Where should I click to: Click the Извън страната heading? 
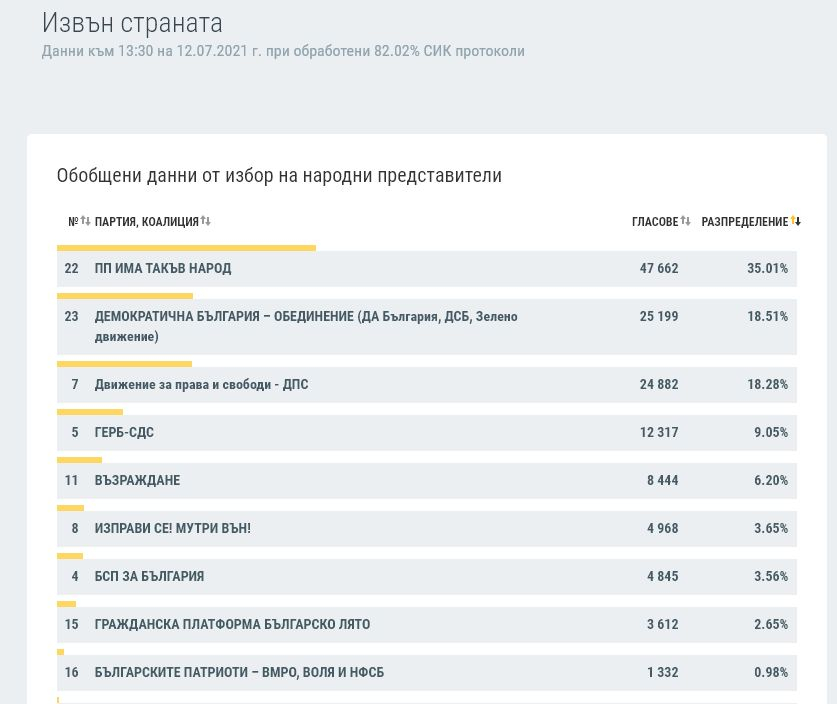132,23
